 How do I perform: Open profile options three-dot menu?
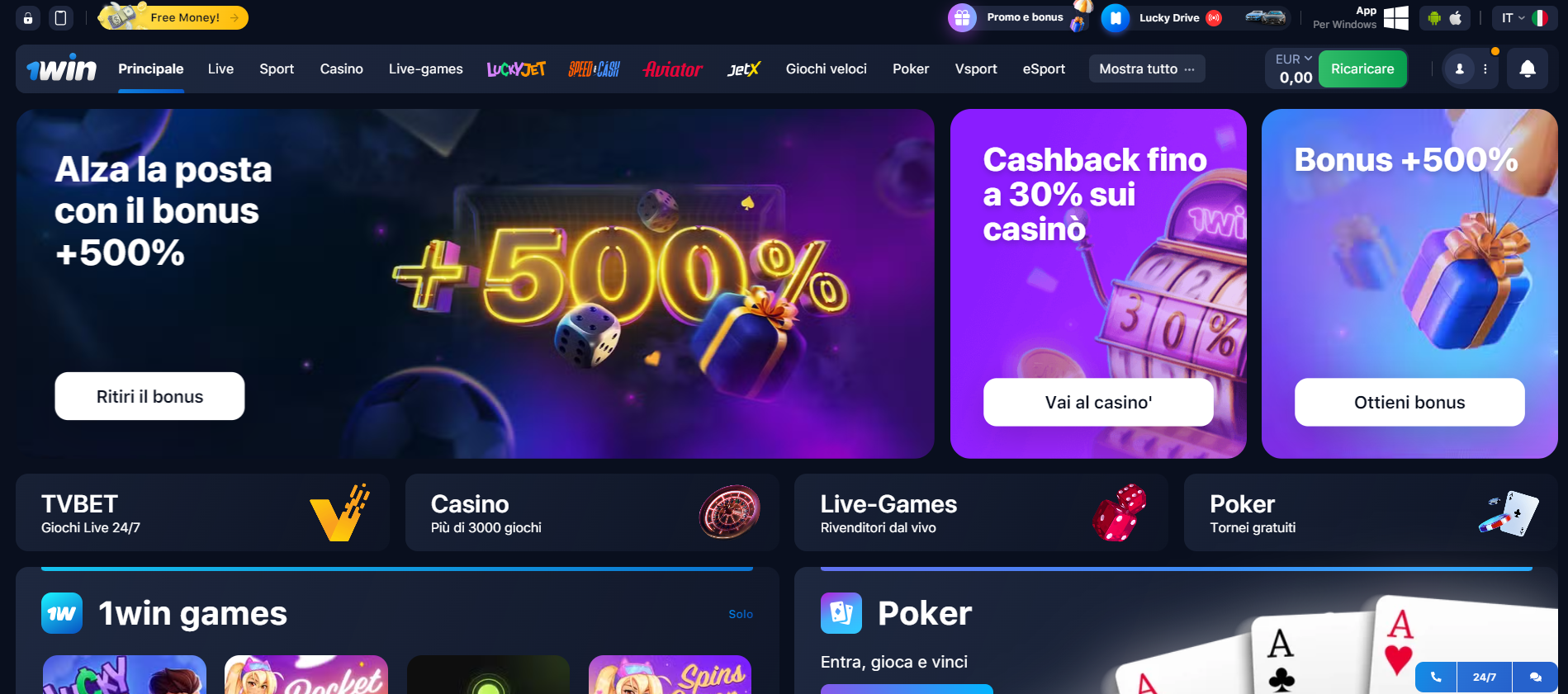(1485, 69)
